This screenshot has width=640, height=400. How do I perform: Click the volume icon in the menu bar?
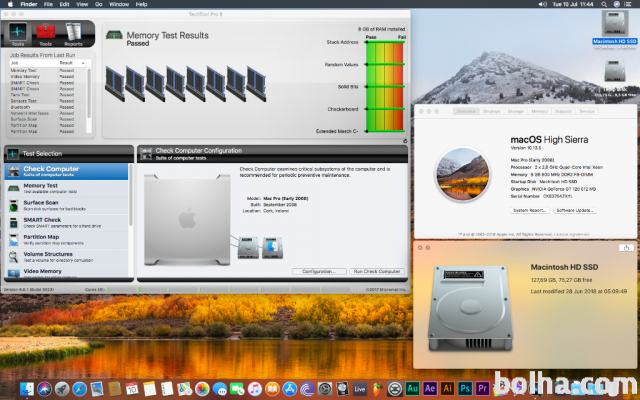coord(542,4)
